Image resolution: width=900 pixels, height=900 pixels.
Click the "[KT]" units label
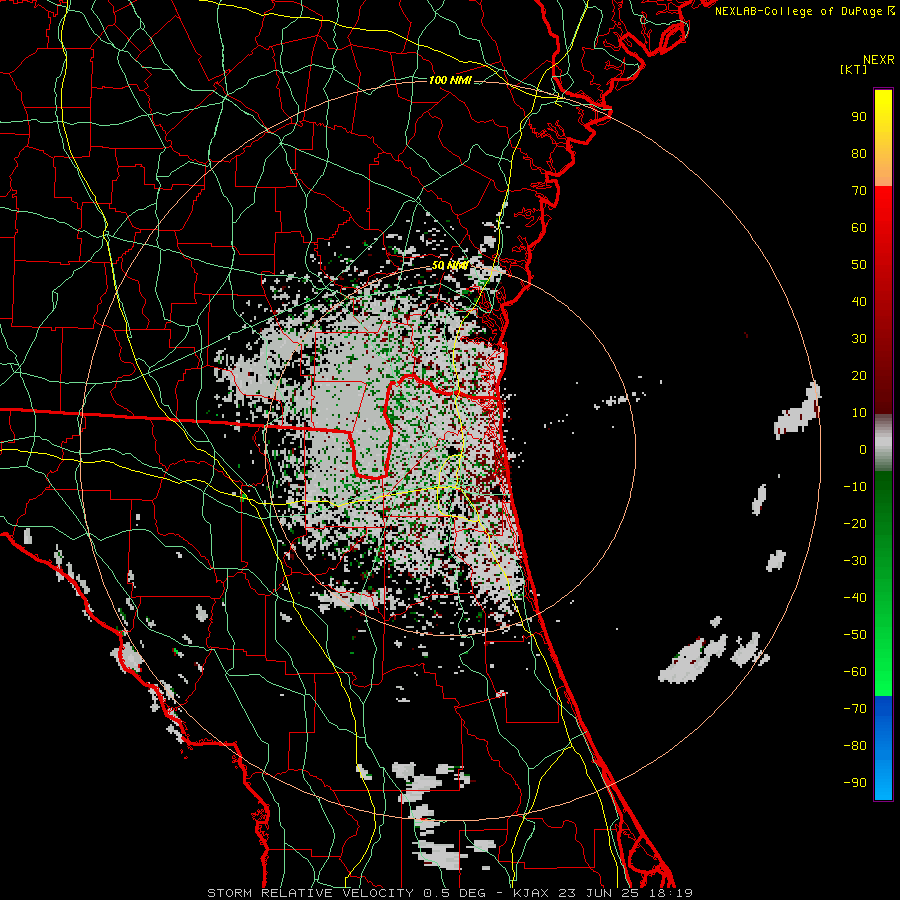click(x=854, y=69)
